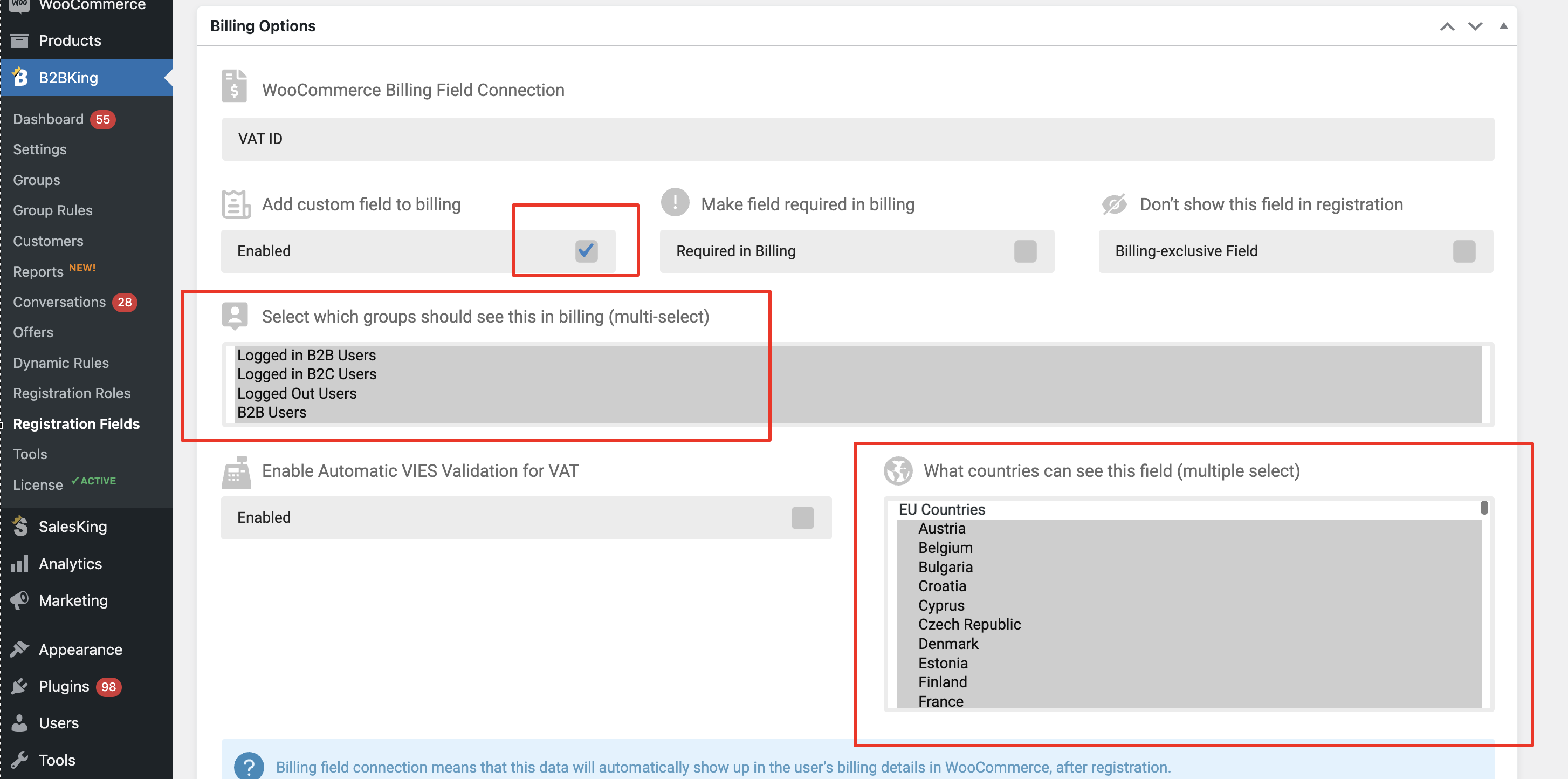The image size is (1568, 779).
Task: Go to Dynamic Rules submenu
Action: pyautogui.click(x=61, y=363)
